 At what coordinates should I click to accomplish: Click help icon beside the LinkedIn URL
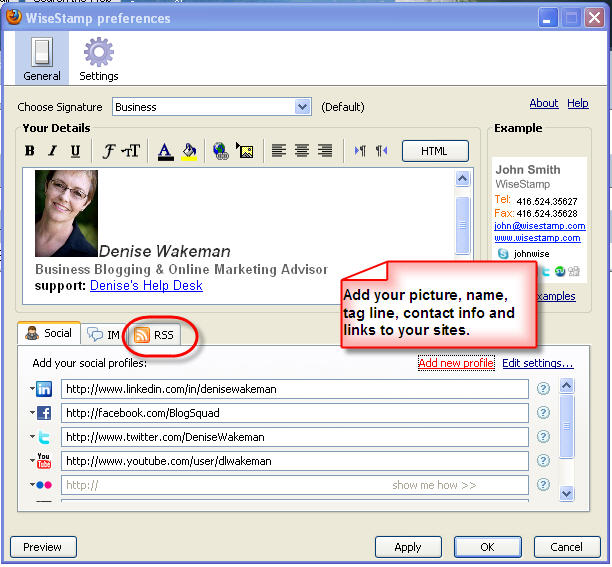pos(544,389)
